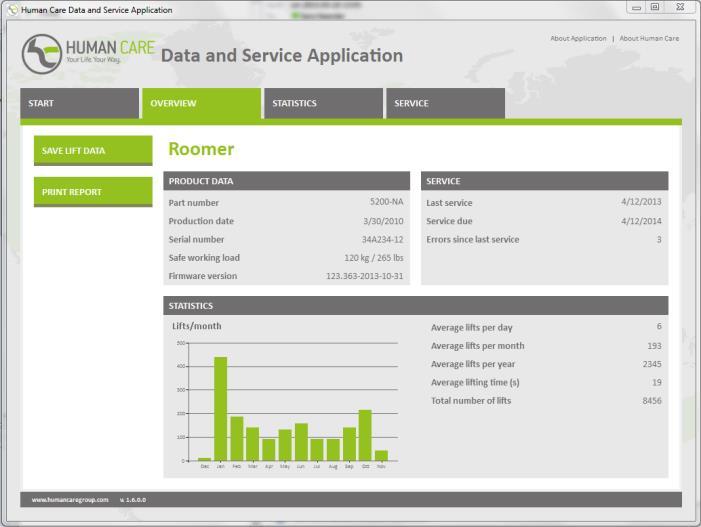Open the STATISTICS tab

(324, 103)
